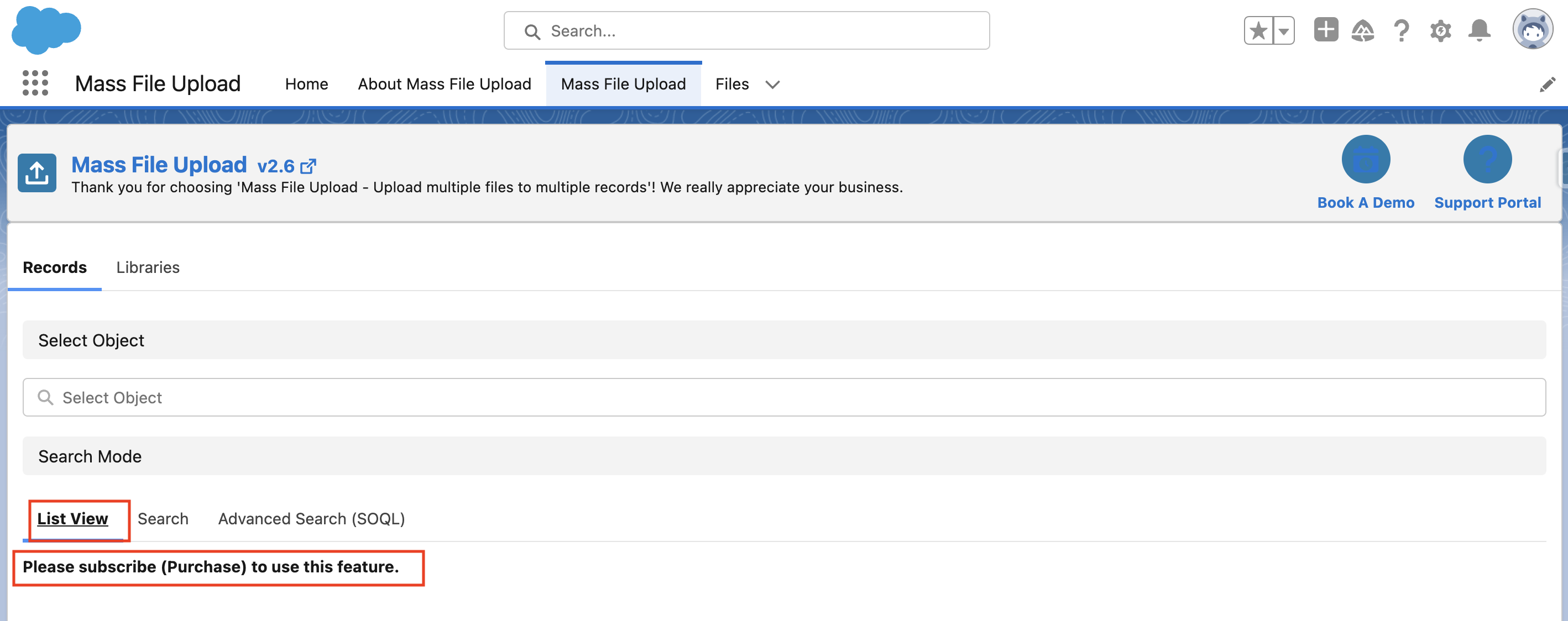Select the Advanced Search (SOQL) mode

[311, 519]
